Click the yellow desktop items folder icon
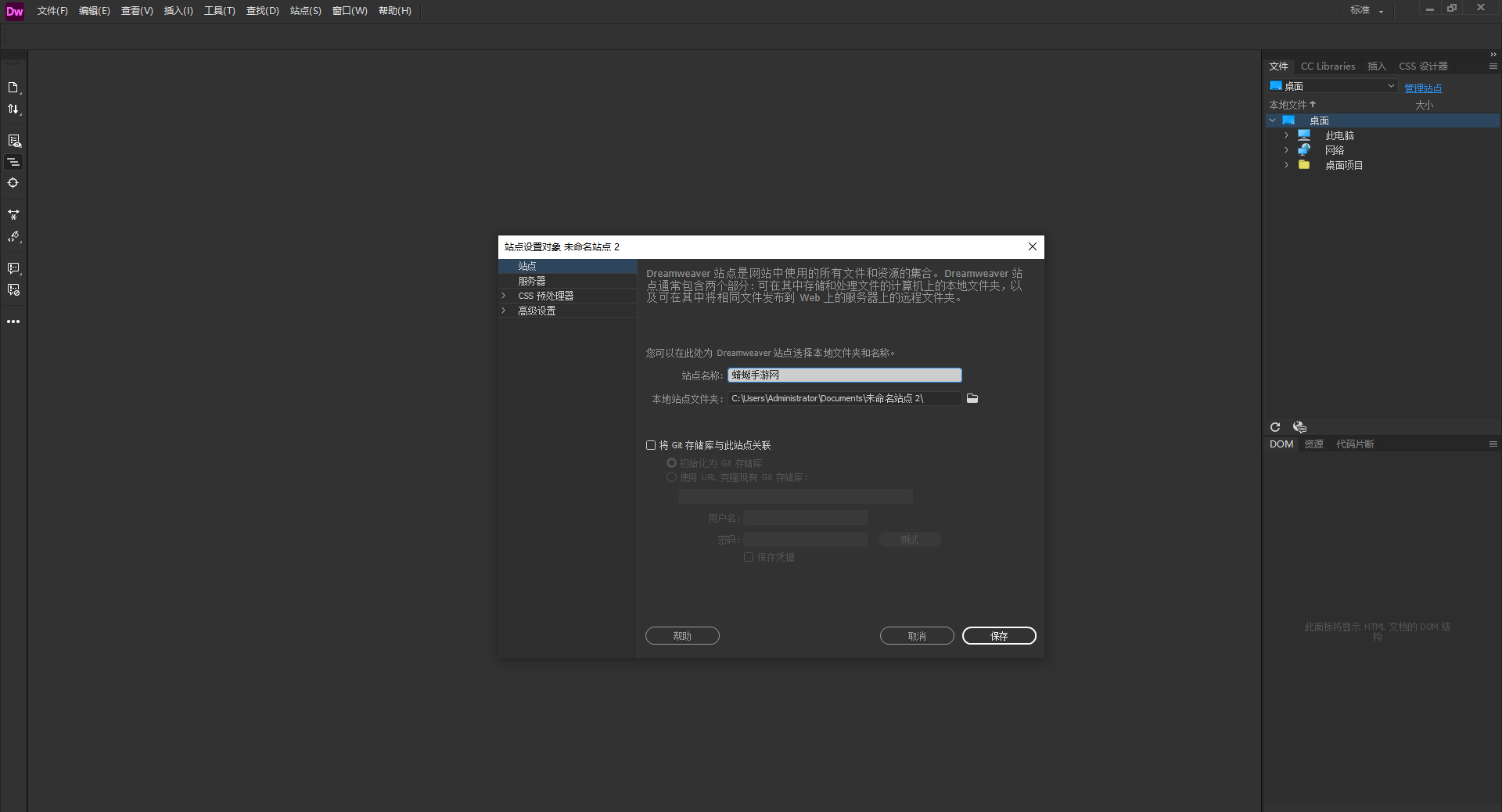This screenshot has width=1502, height=812. coord(1304,165)
